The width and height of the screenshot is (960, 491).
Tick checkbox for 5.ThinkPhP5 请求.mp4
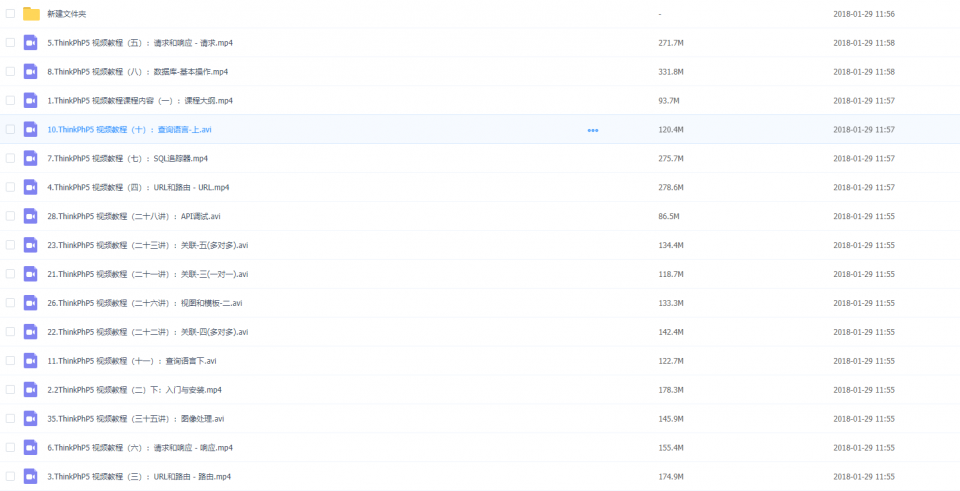(10, 42)
